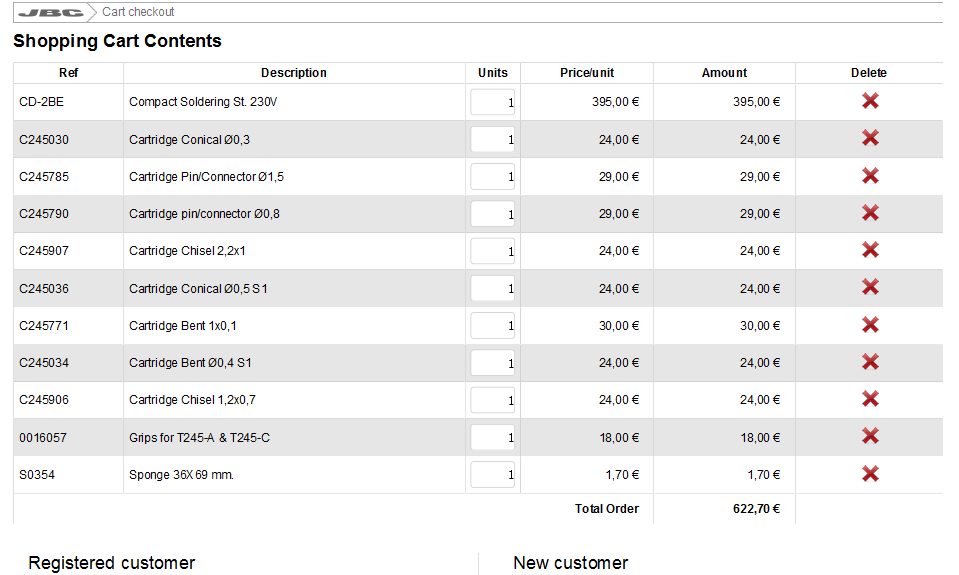Click the Registered customer heading
959x575 pixels.
coord(112,563)
